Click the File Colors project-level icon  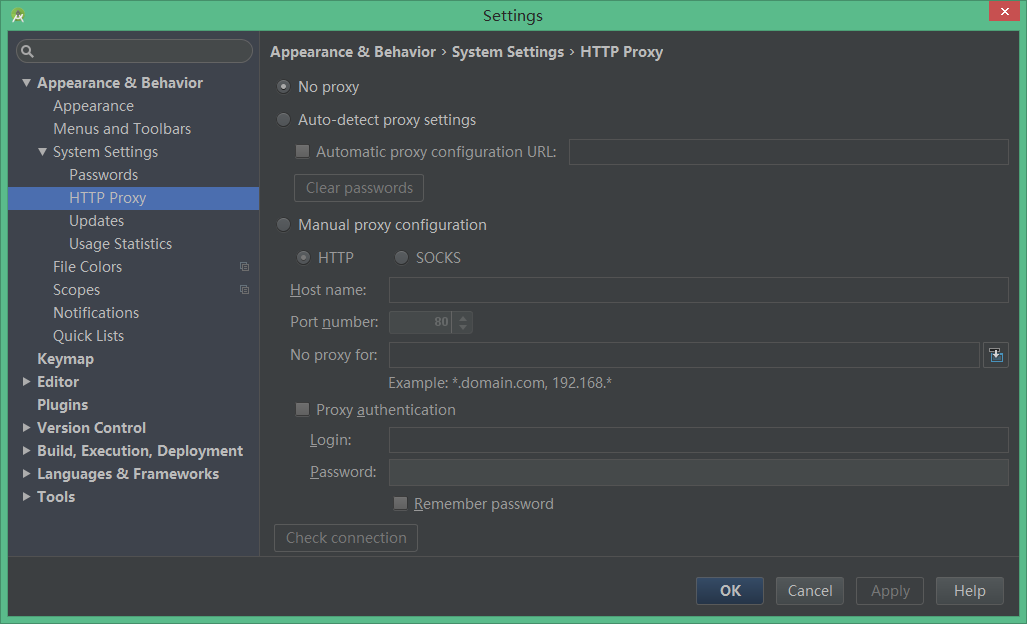pyautogui.click(x=245, y=267)
